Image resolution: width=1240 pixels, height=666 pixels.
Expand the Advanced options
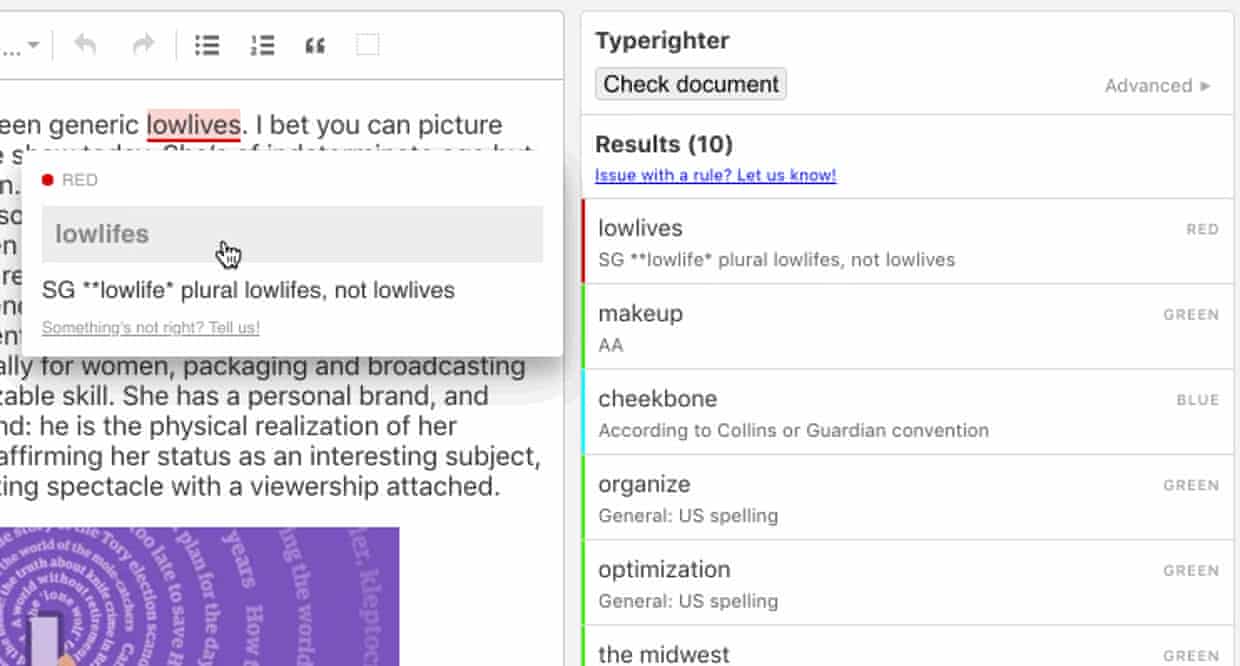tap(1158, 86)
